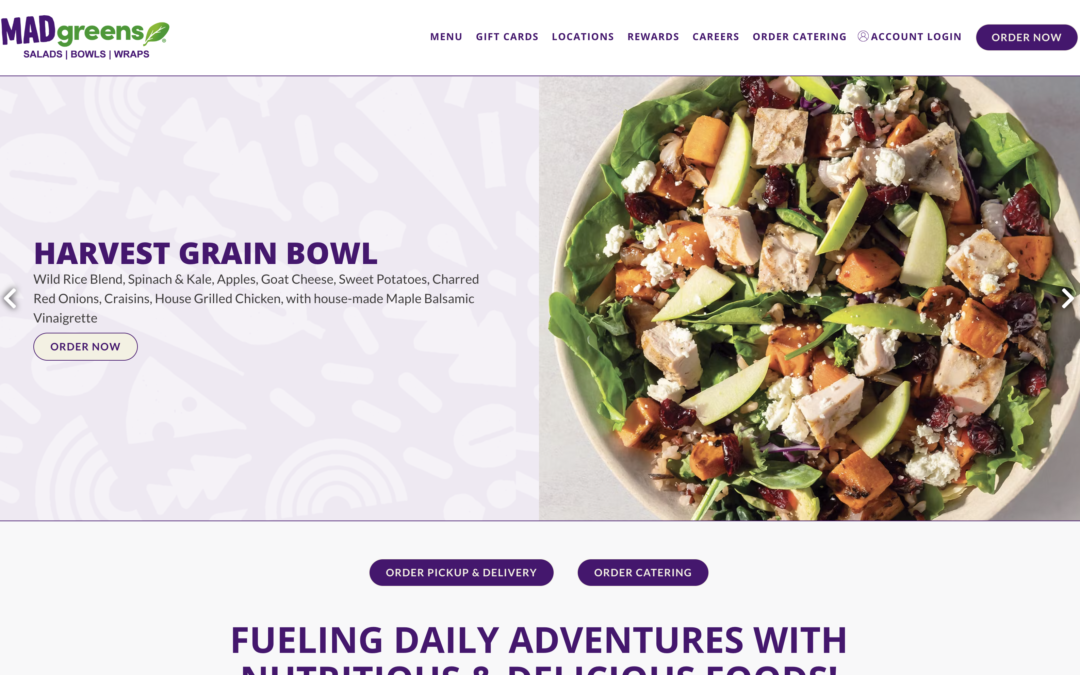The width and height of the screenshot is (1080, 675).
Task: Click the Harvest Grain Bowl heading
Action: tap(205, 253)
